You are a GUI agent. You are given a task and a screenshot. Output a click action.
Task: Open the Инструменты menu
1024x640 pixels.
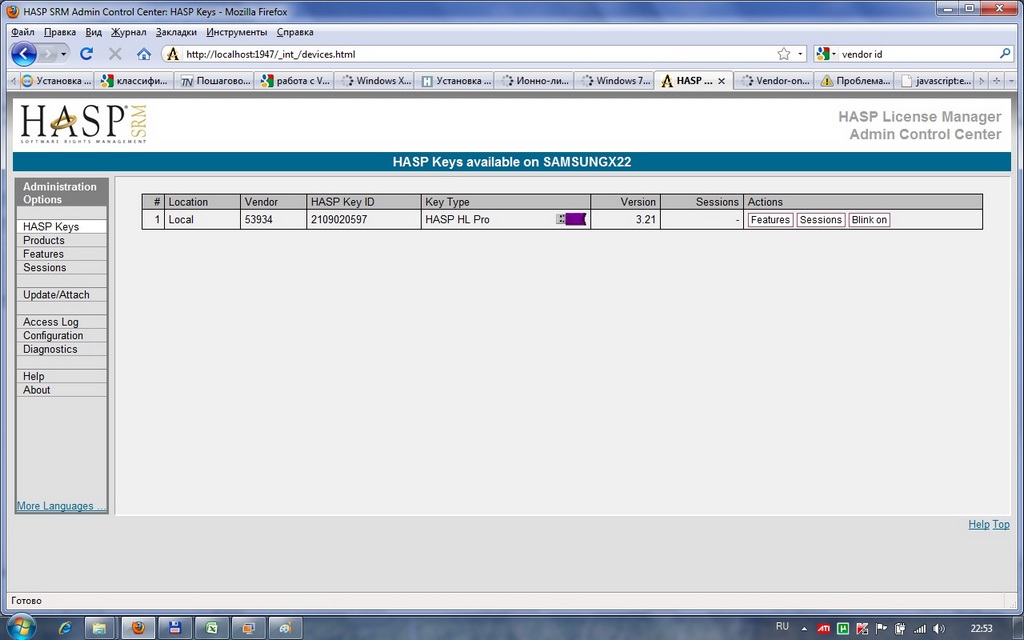[x=236, y=32]
